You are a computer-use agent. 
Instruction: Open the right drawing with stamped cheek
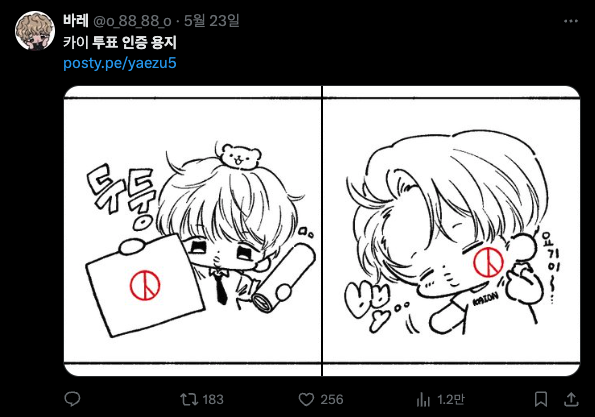click(451, 231)
